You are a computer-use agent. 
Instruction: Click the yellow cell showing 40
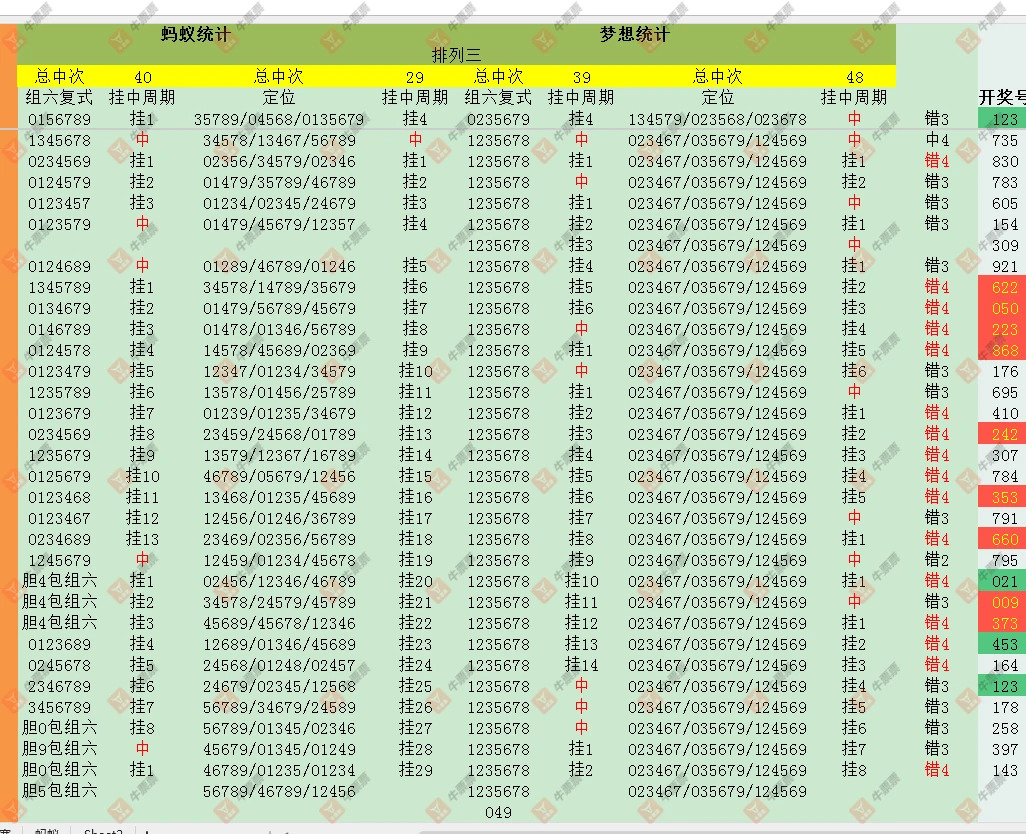[x=143, y=77]
